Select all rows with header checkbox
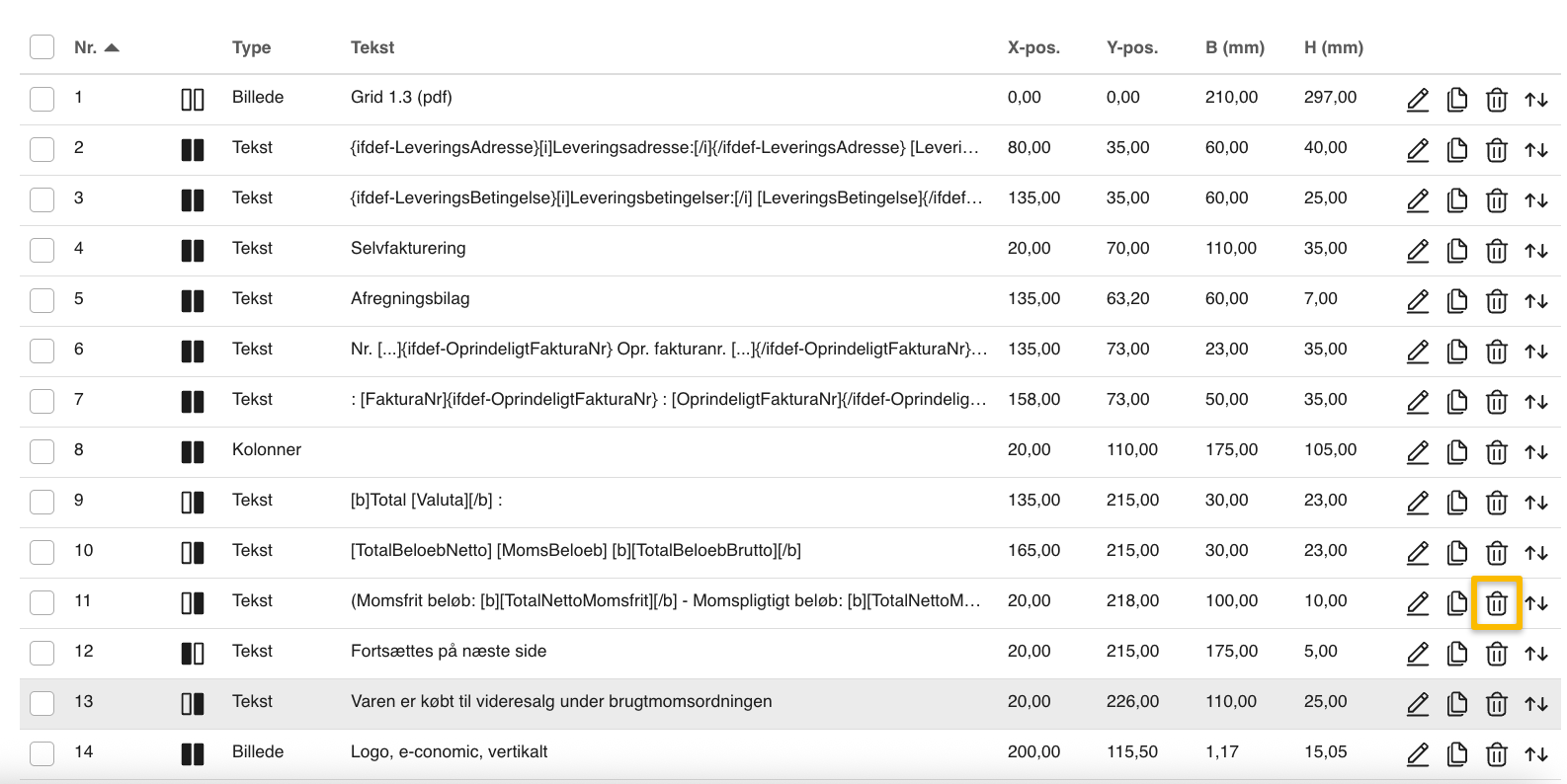Viewport: 1567px width, 784px height. [x=41, y=47]
